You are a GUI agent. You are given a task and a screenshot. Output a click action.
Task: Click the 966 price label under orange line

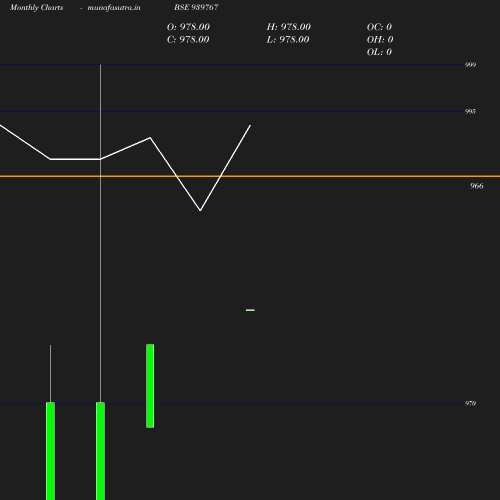point(476,186)
